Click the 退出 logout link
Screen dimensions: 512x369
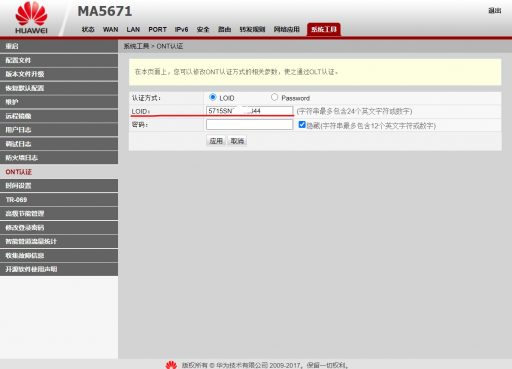point(495,11)
